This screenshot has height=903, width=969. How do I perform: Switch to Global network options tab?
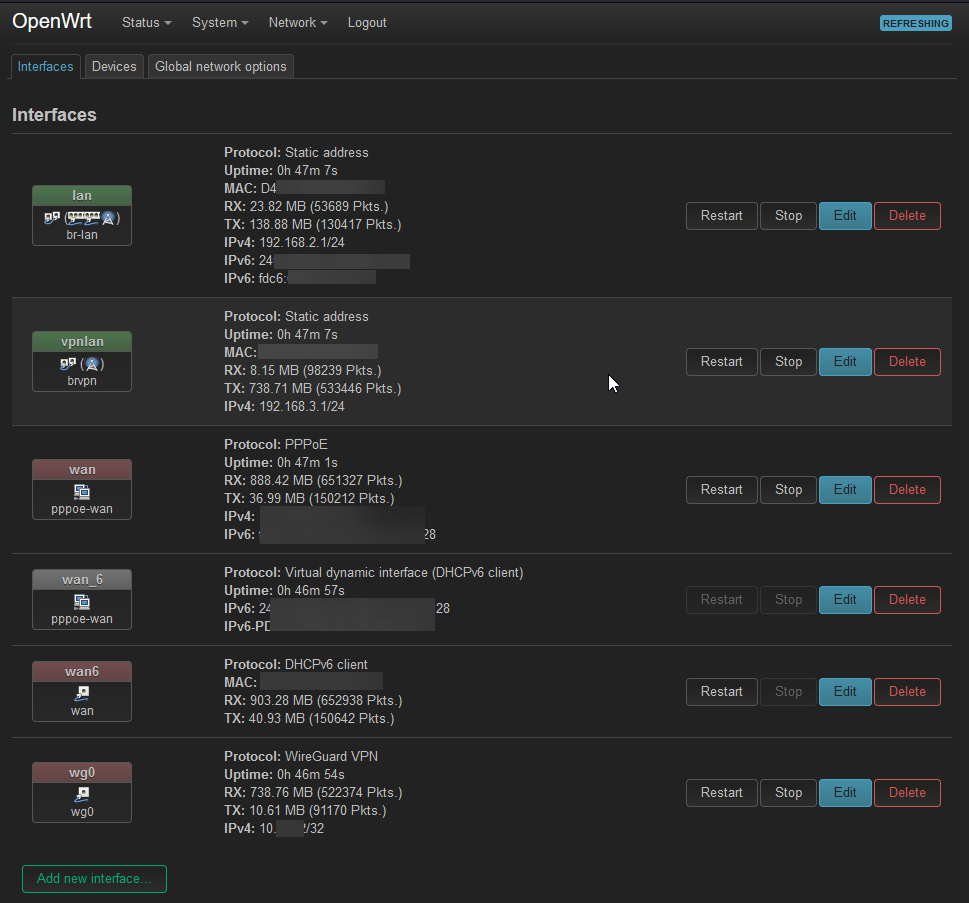pos(221,67)
